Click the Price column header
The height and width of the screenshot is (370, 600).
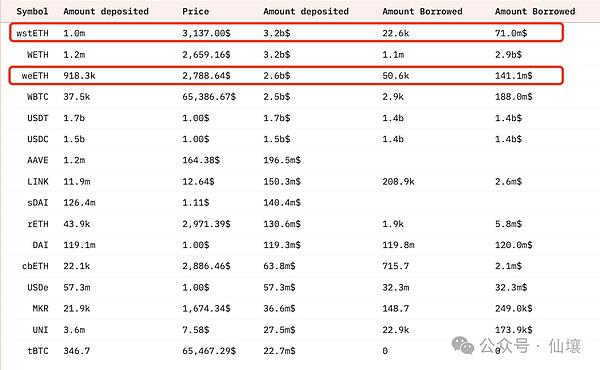tap(196, 11)
